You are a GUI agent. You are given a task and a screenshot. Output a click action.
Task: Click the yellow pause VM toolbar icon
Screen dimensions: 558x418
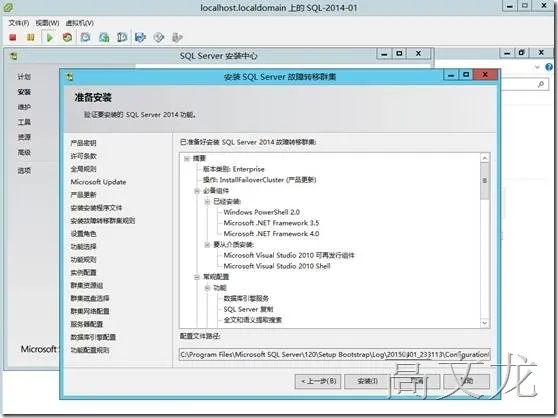31,37
